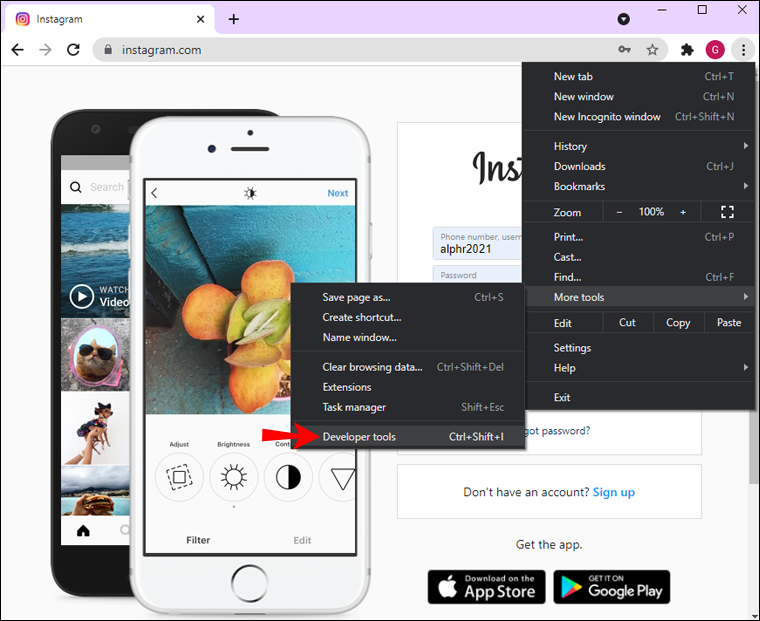The image size is (760, 621).
Task: Open Chrome Settings
Action: (x=638, y=348)
